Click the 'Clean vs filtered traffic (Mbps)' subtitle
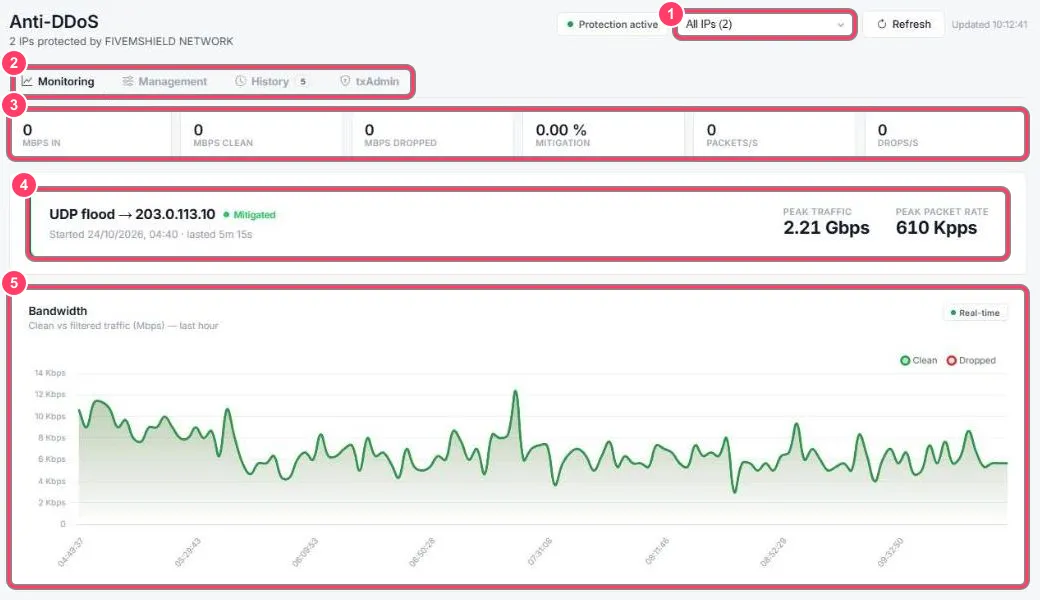 [123, 326]
